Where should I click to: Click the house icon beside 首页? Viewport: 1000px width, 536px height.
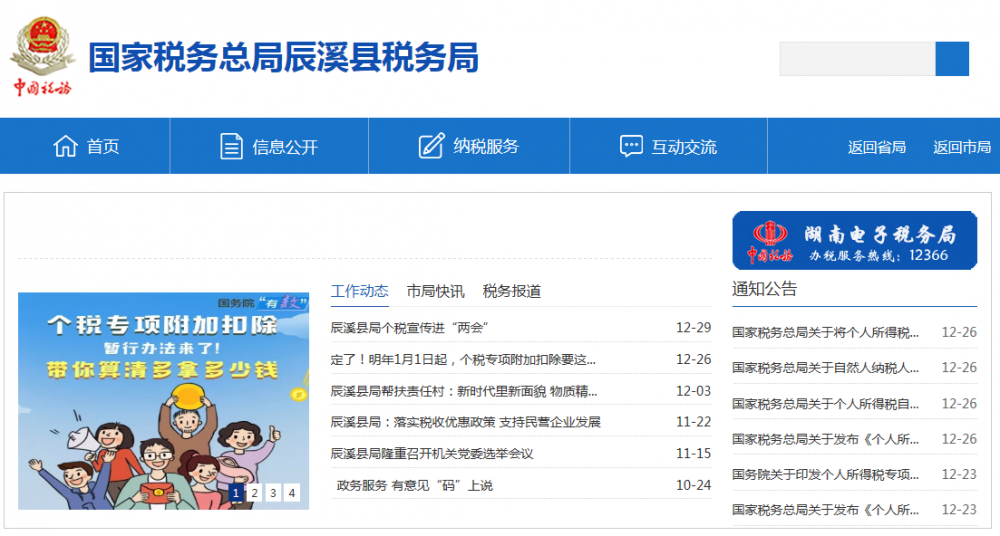pyautogui.click(x=65, y=146)
